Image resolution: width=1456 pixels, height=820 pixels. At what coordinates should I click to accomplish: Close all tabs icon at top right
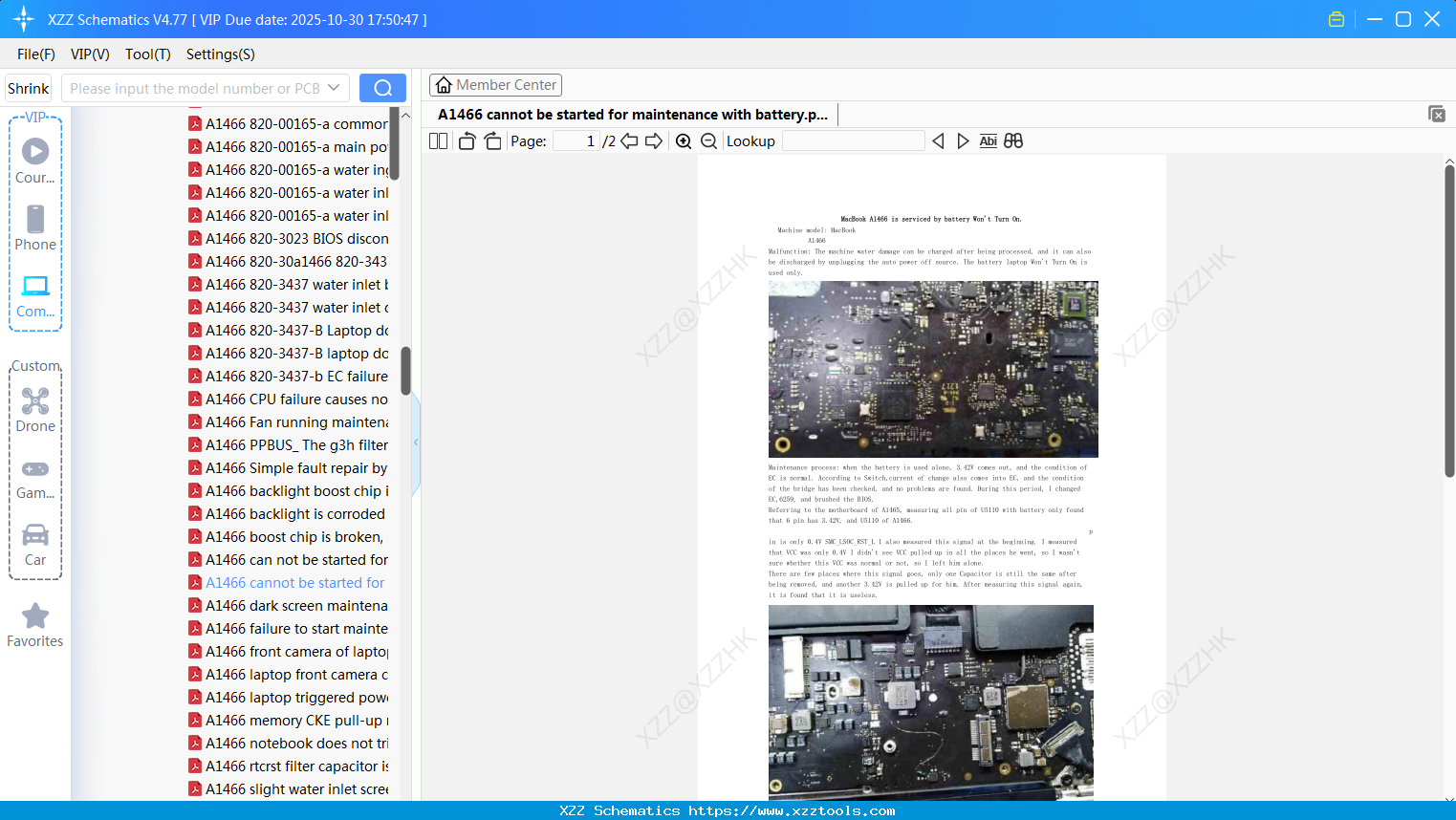[1437, 114]
